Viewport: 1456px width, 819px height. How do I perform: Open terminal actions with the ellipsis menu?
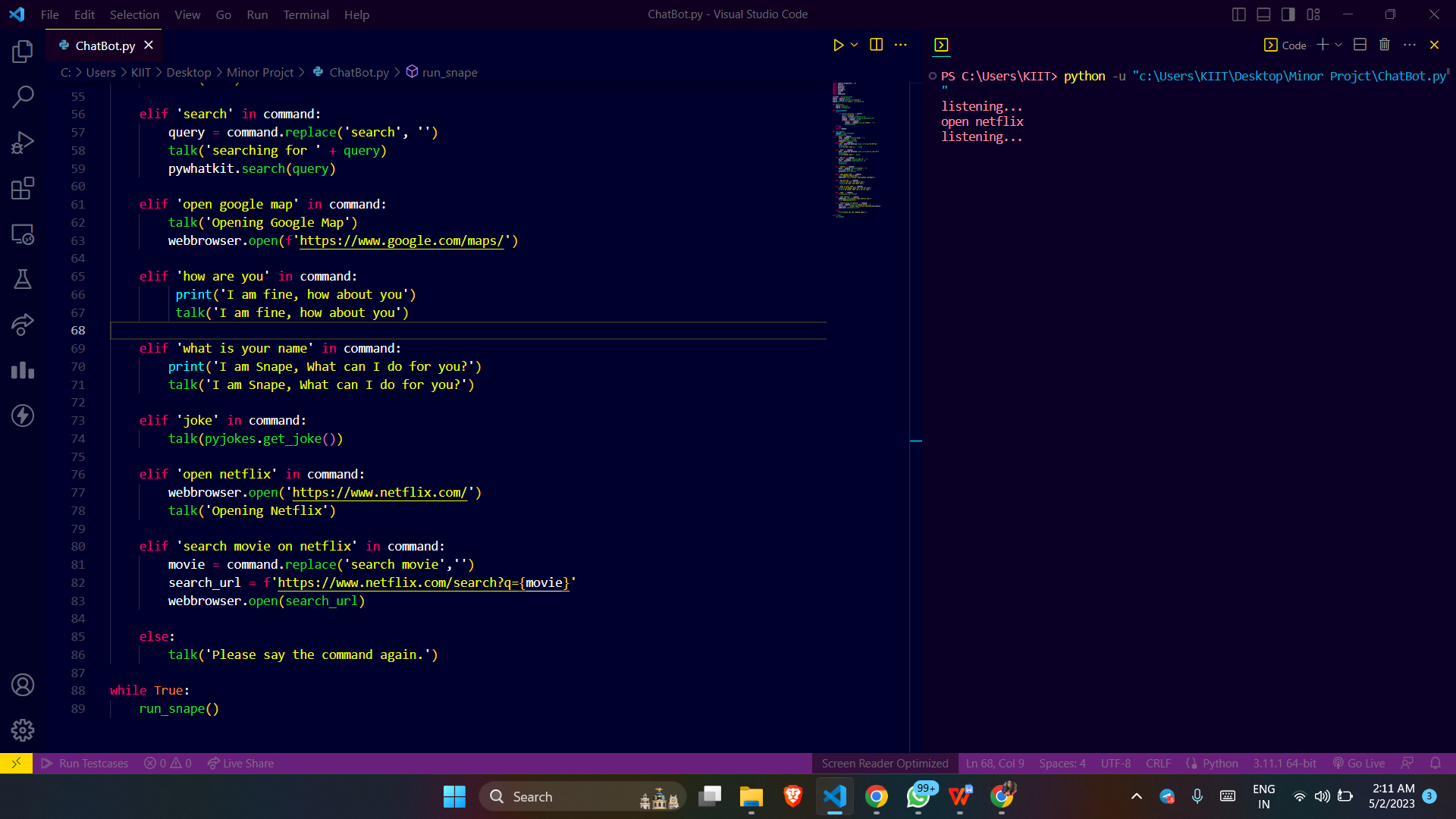[x=1410, y=45]
